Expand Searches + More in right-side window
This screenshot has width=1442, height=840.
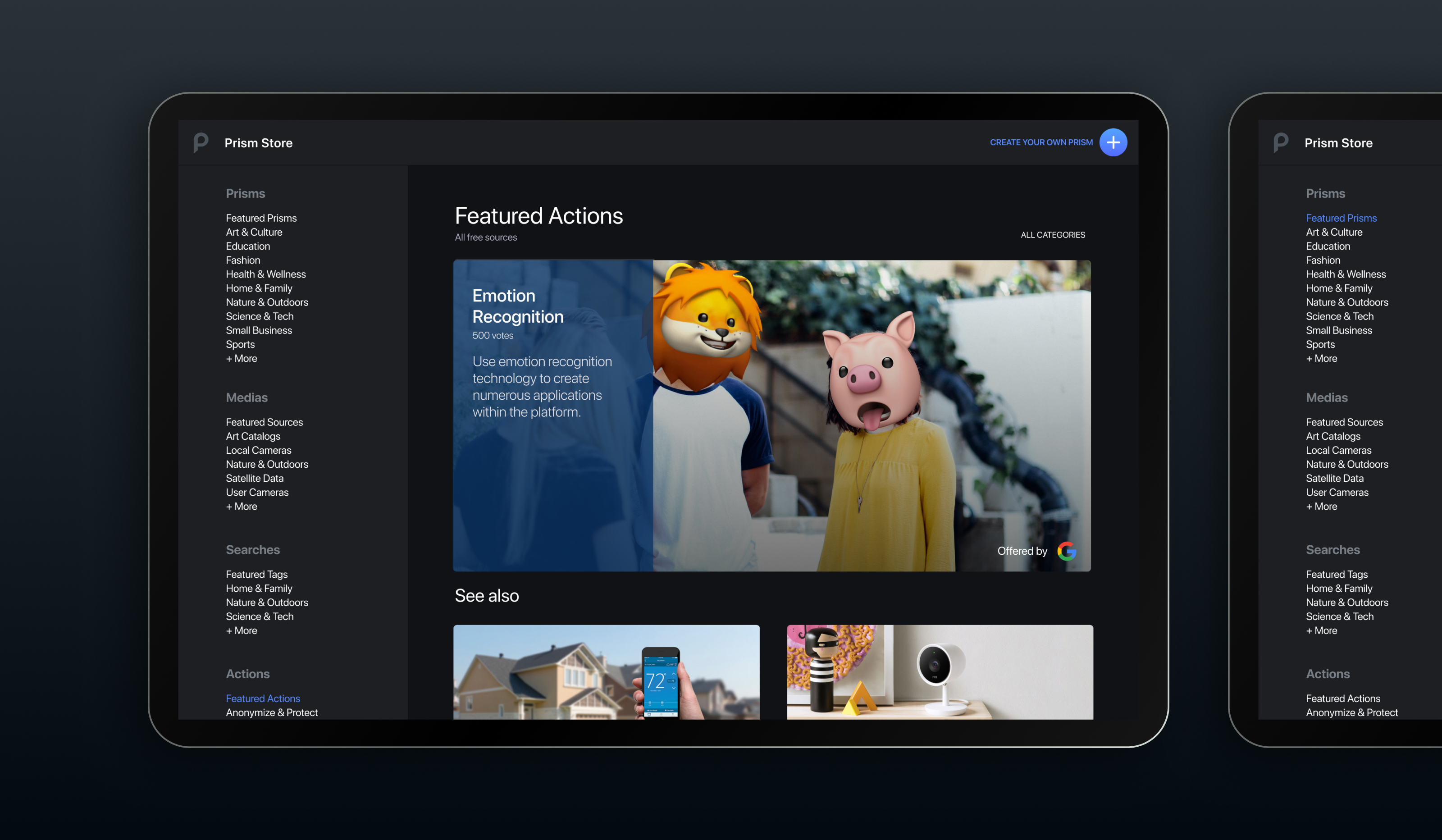click(x=1321, y=630)
